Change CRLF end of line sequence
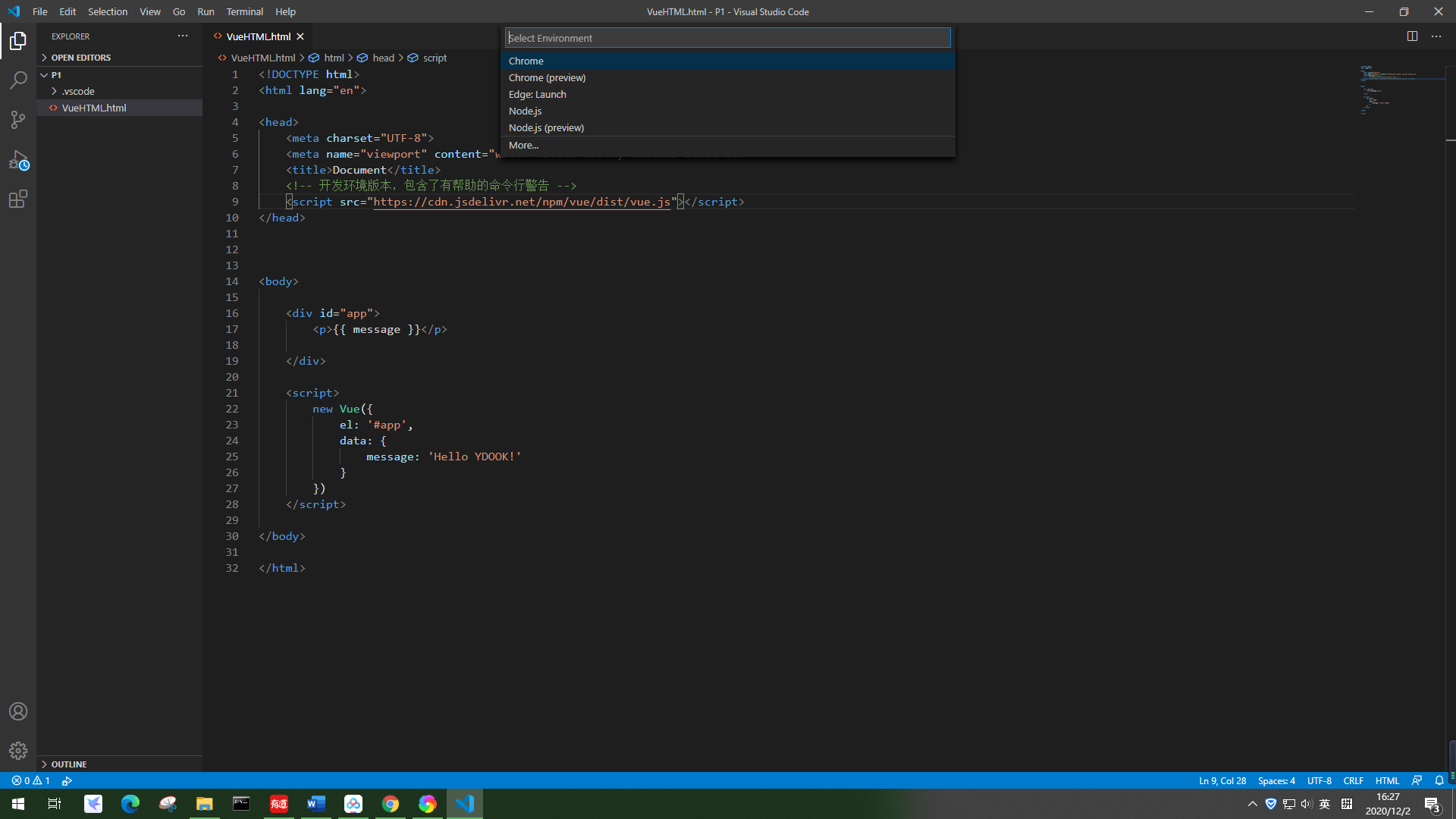This screenshot has width=1456, height=819. coord(1354,780)
